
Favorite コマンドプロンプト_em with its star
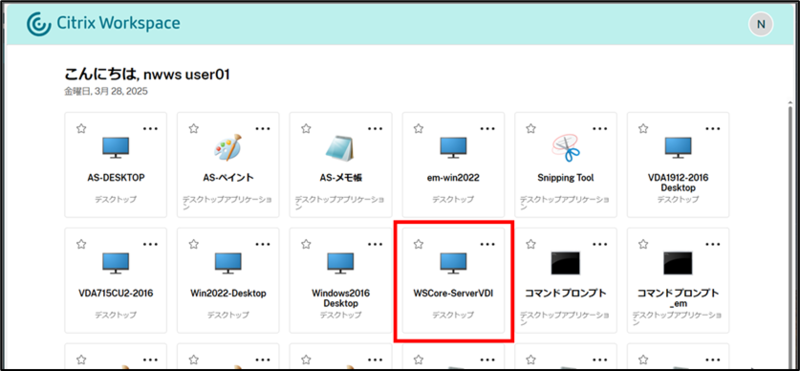[644, 244]
